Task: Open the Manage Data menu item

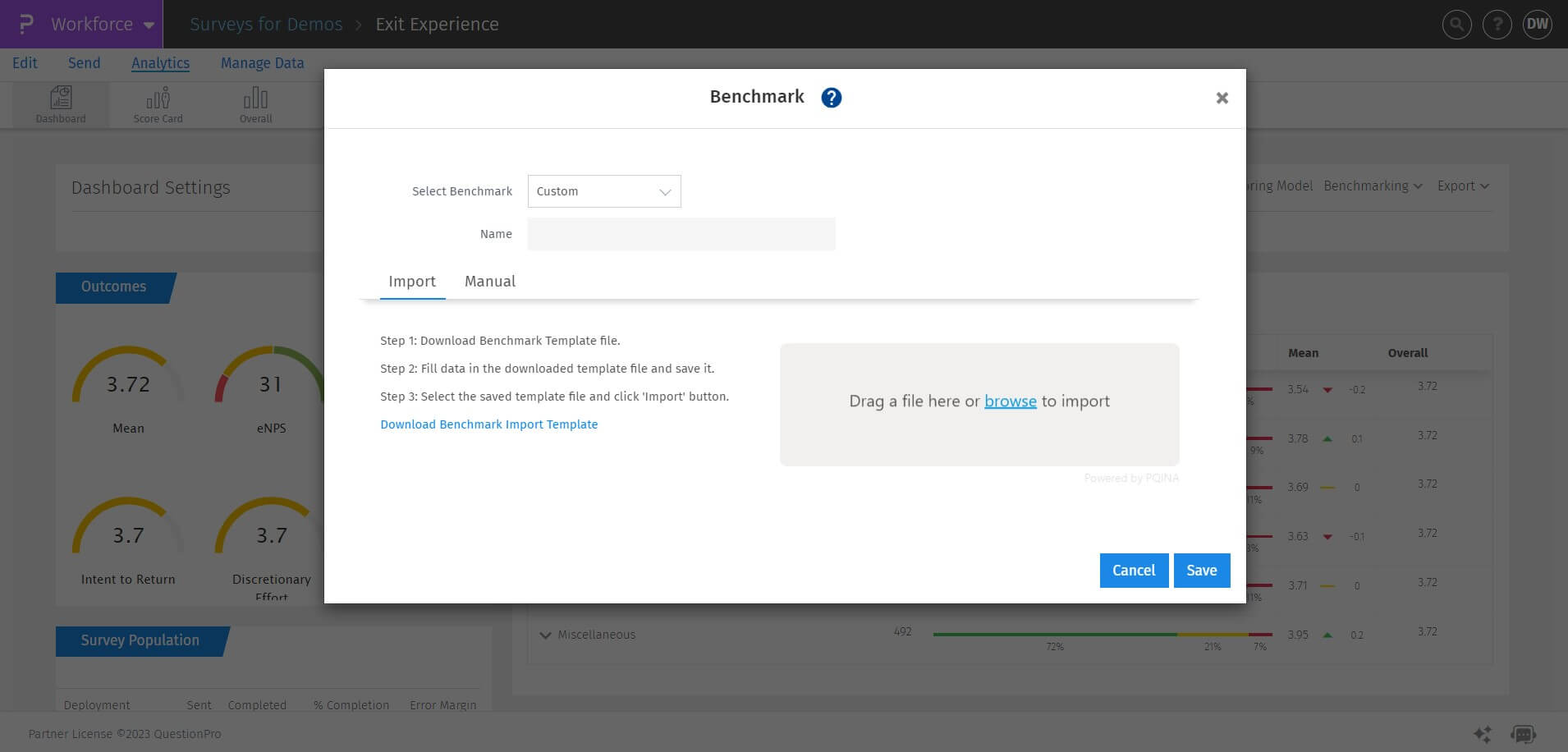Action: (x=261, y=62)
